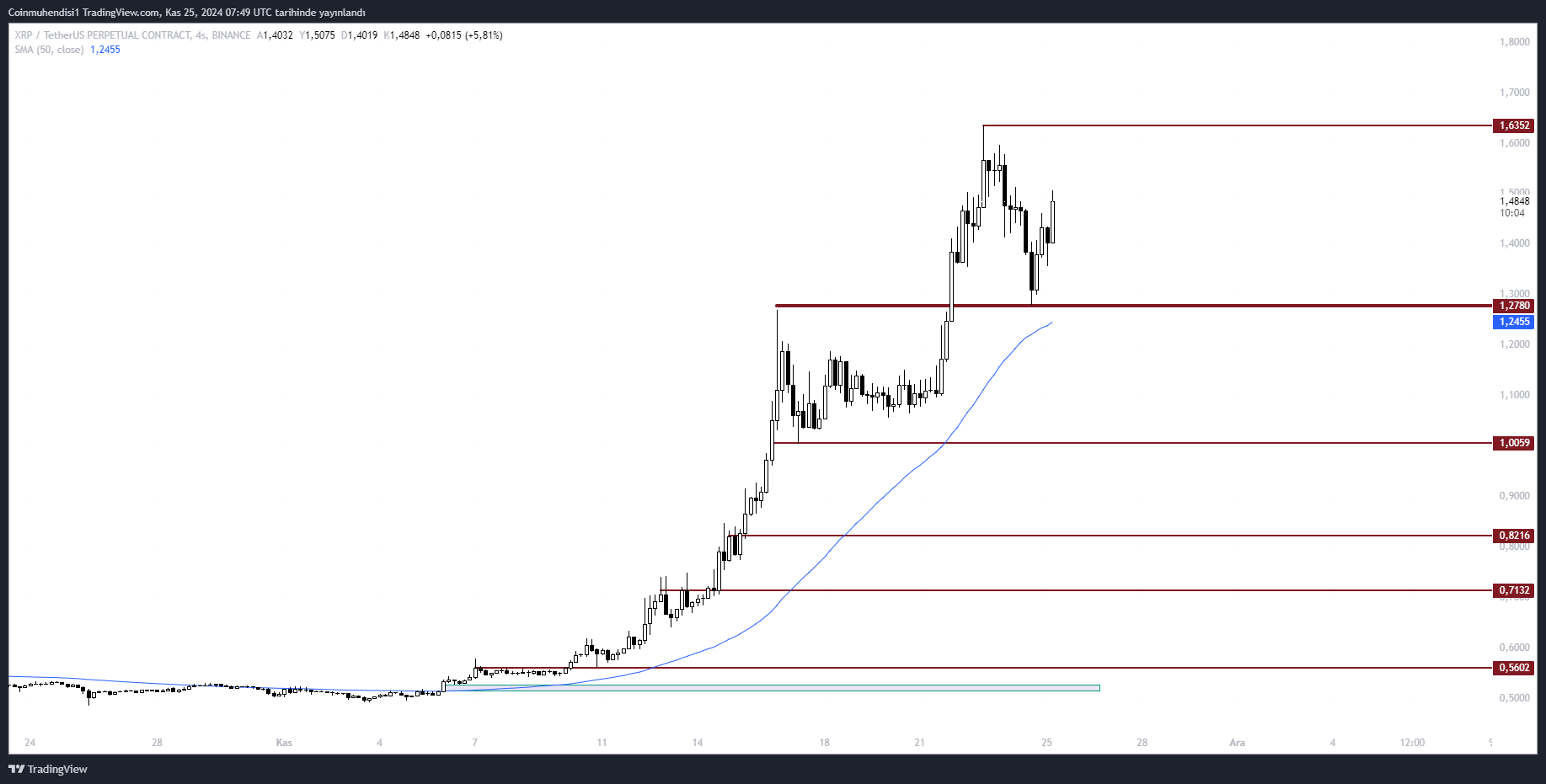Click the 'Ara' month label on time axis
Image resolution: width=1546 pixels, height=784 pixels.
click(x=1237, y=743)
